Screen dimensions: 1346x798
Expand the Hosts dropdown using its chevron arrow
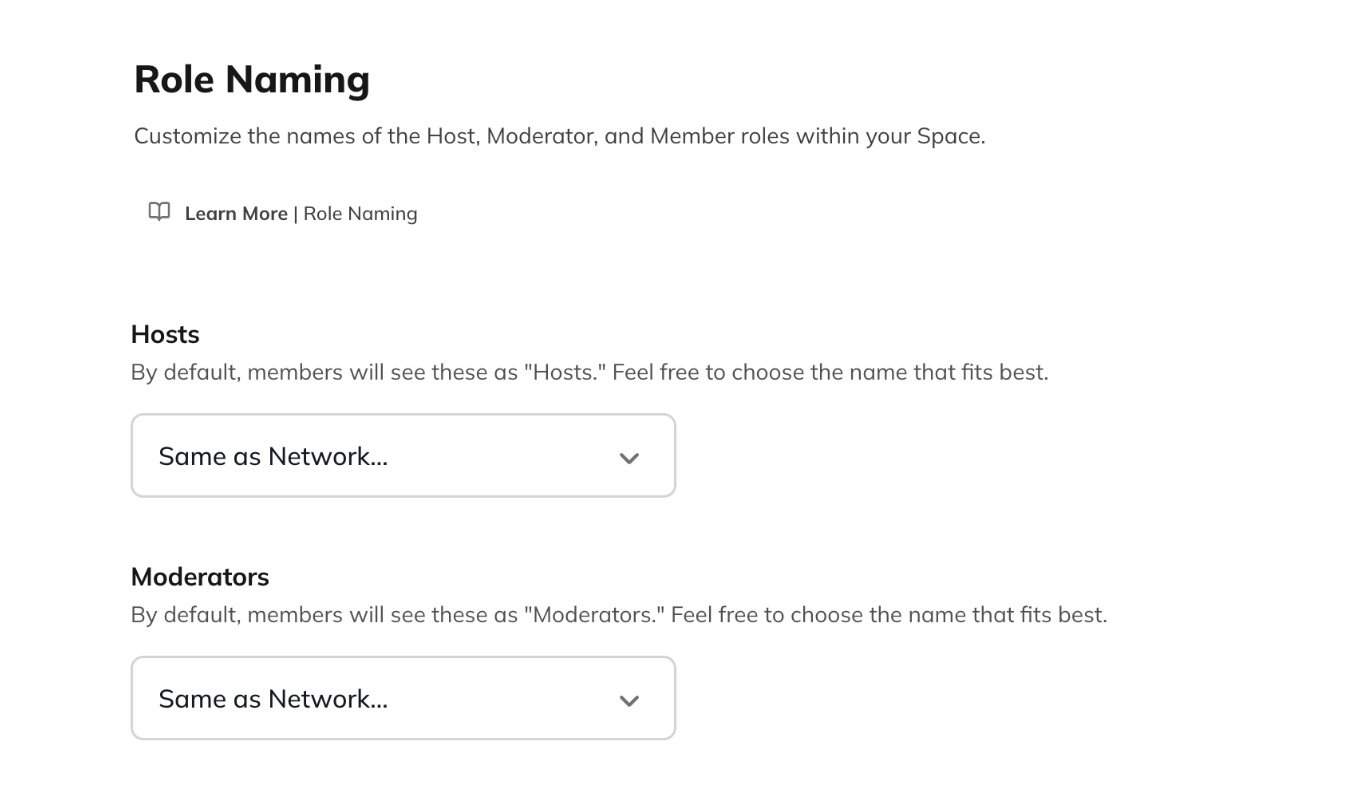(629, 458)
